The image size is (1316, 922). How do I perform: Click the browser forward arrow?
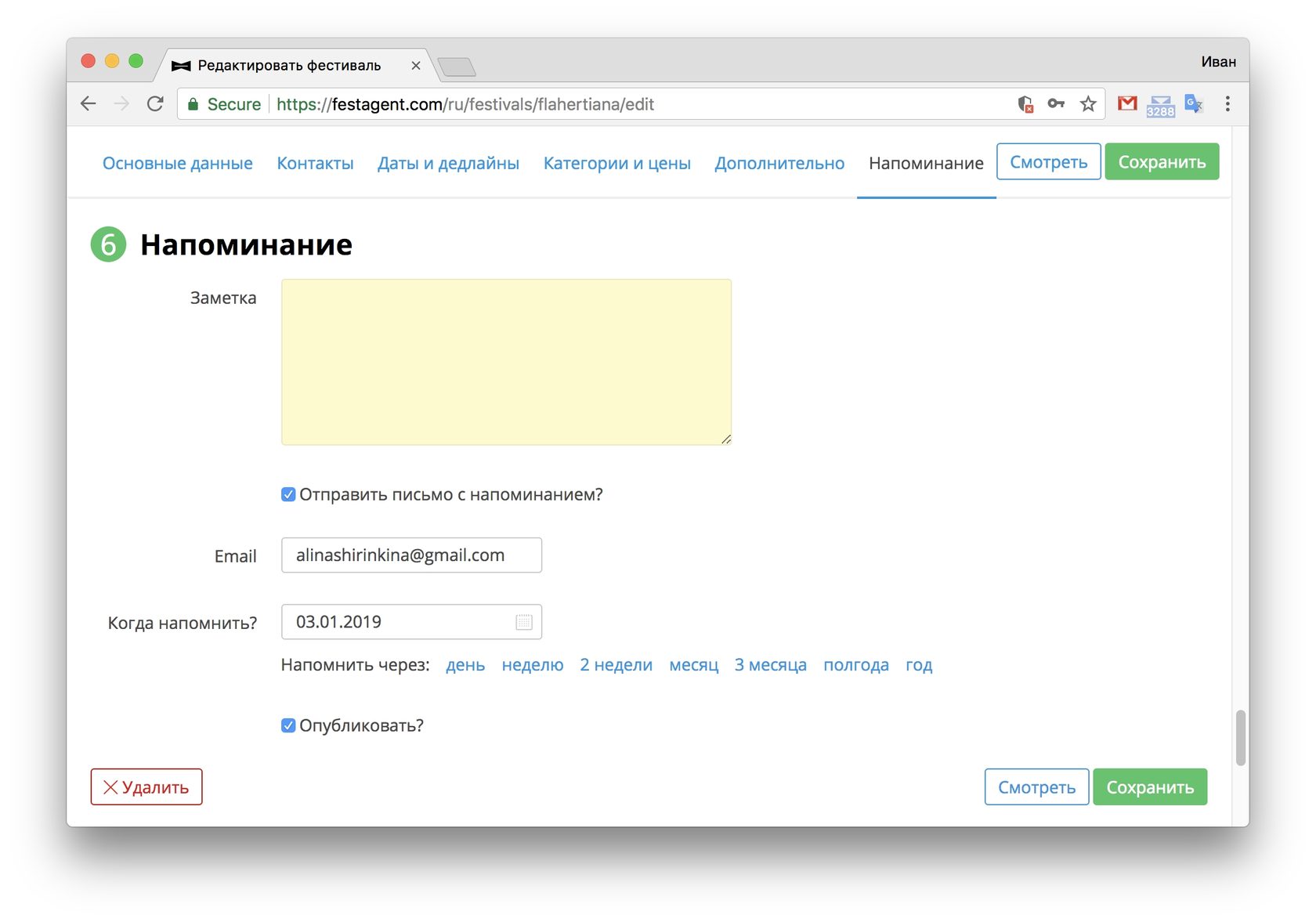[x=121, y=103]
